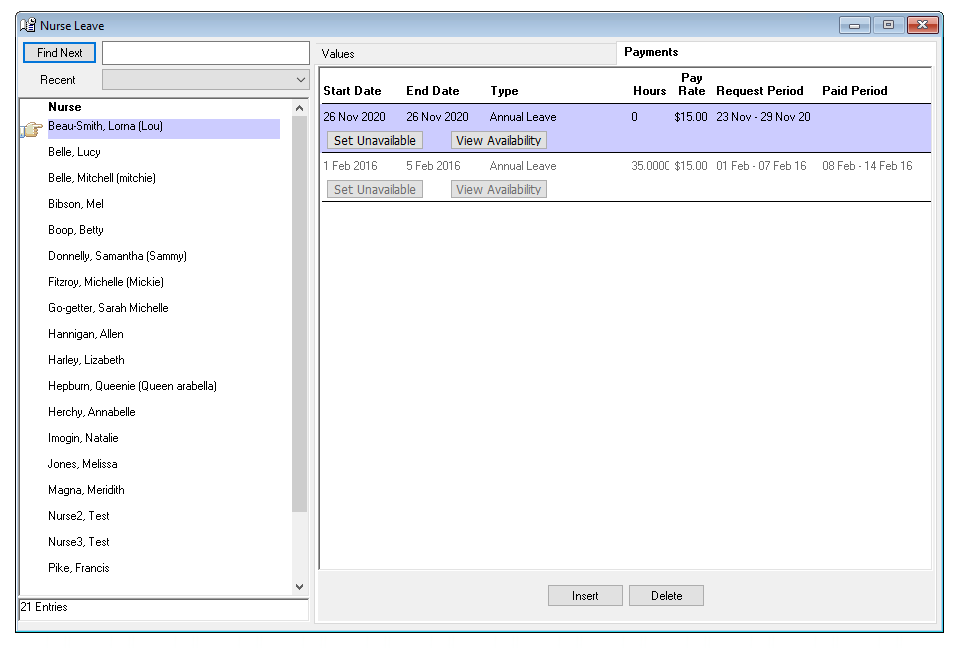Click nurse list scroll down arrow

click(299, 586)
